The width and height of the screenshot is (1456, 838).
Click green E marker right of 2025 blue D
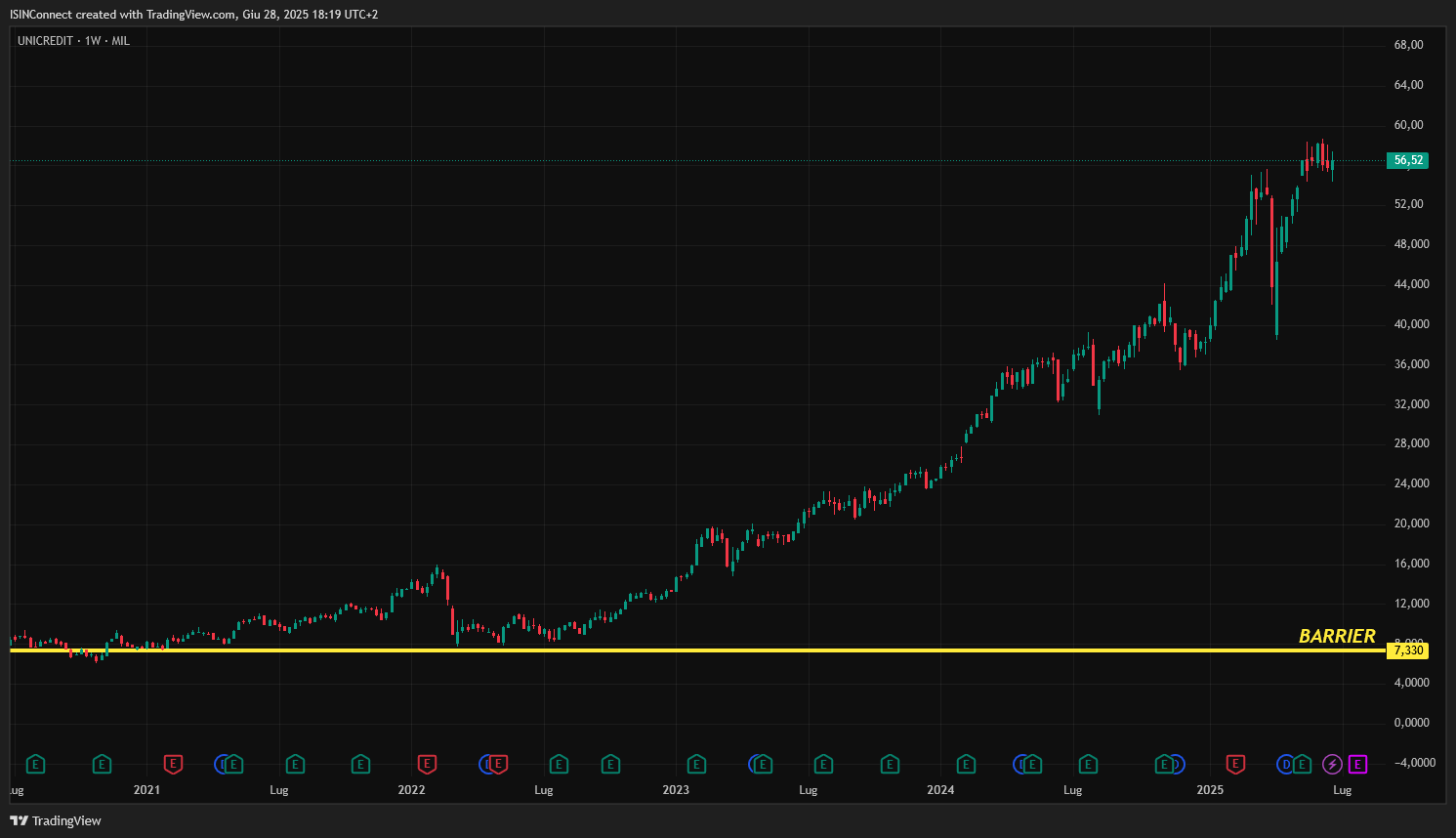point(1302,764)
